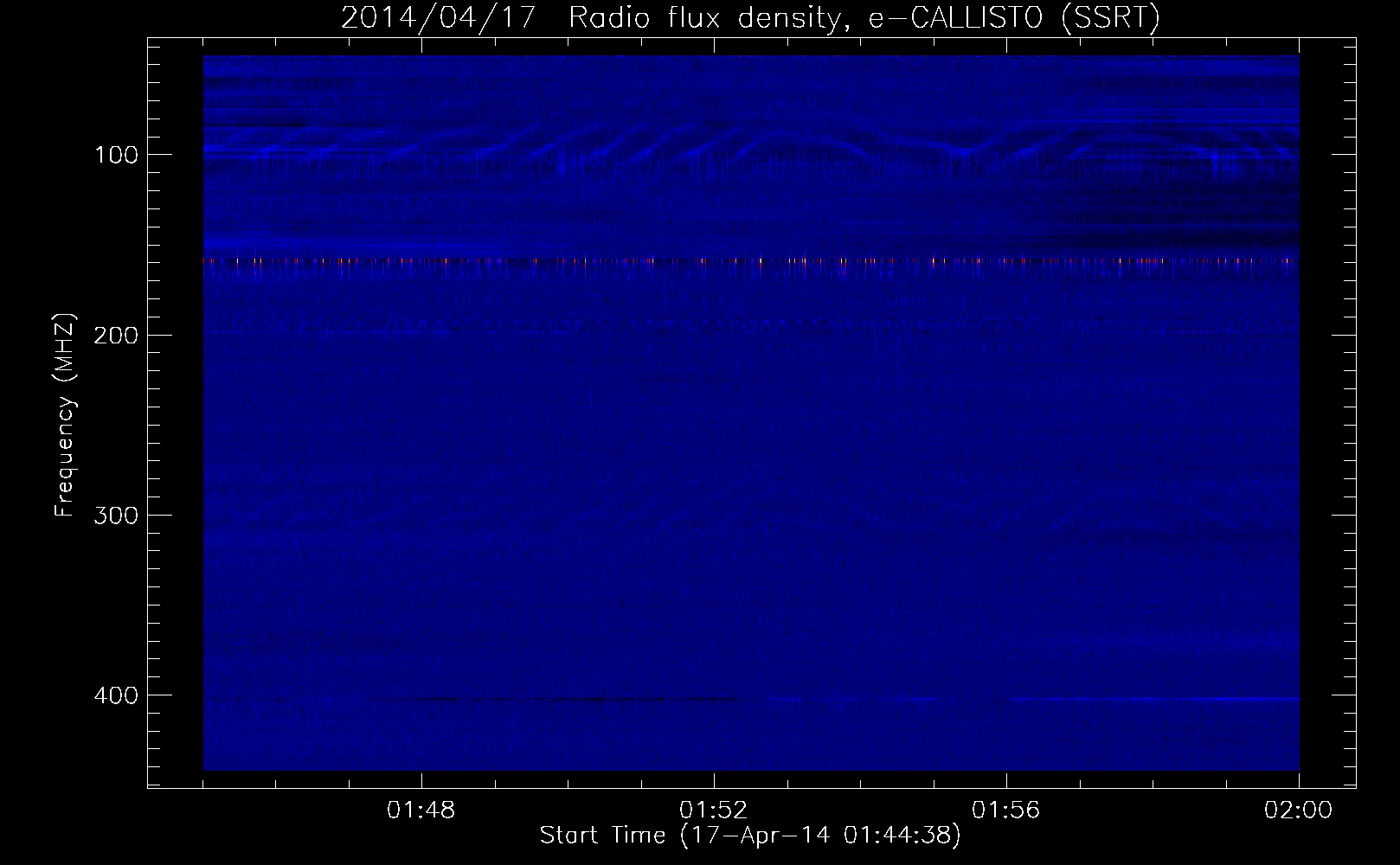Click the 400 frequency tick label
1400x865 pixels.
pos(116,695)
